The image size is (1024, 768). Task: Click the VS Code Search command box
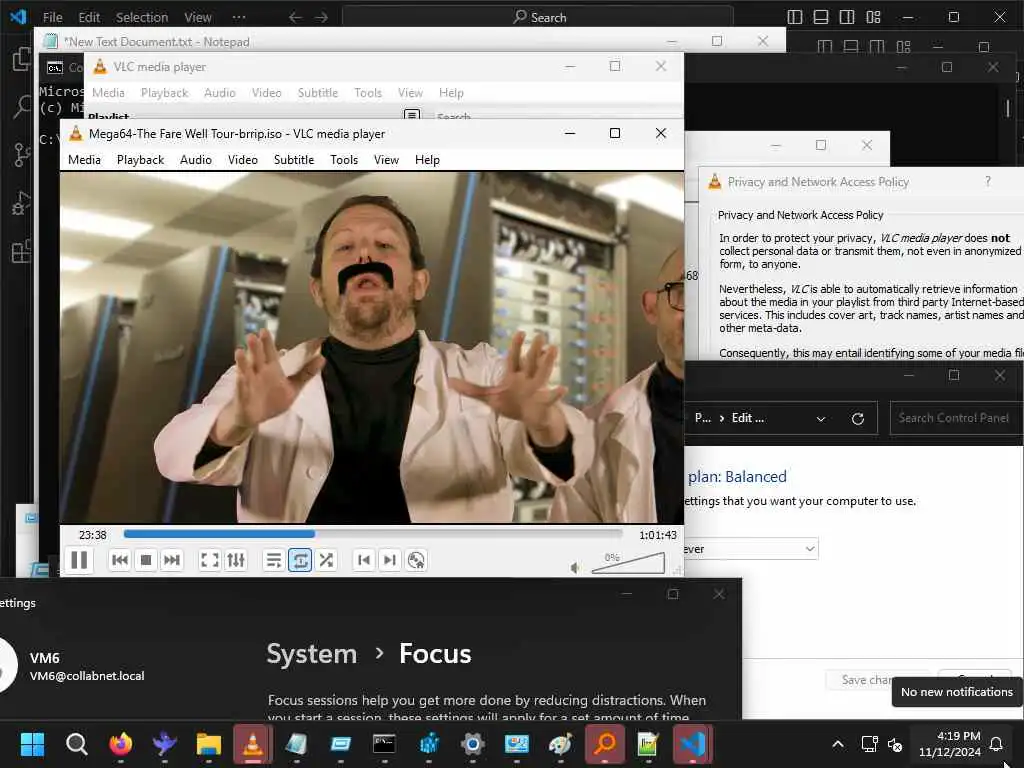pos(537,18)
